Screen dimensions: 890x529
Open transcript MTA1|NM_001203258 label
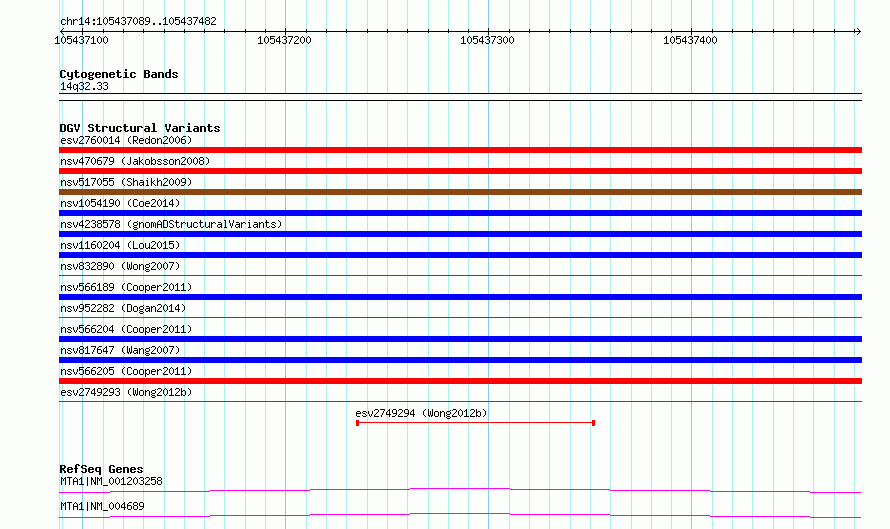(x=111, y=481)
